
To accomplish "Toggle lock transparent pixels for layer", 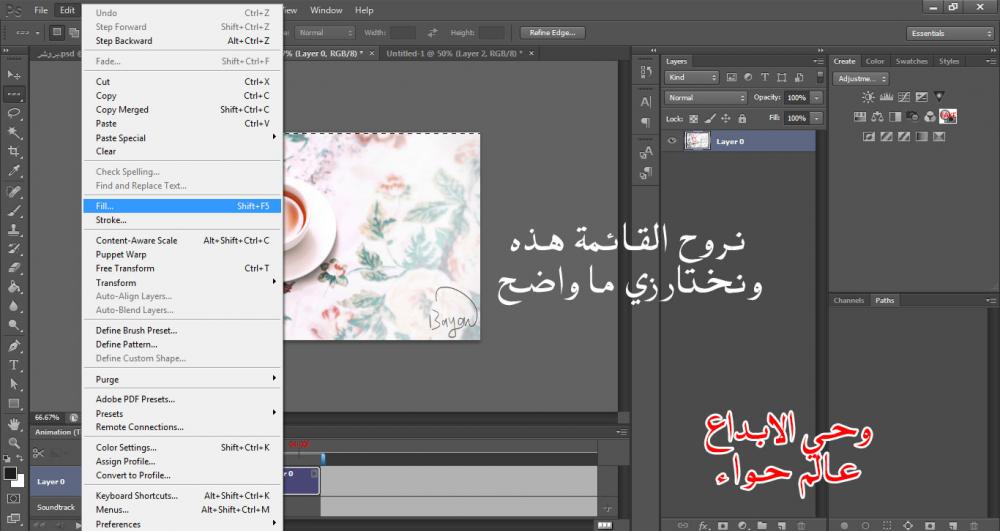I will 693,118.
